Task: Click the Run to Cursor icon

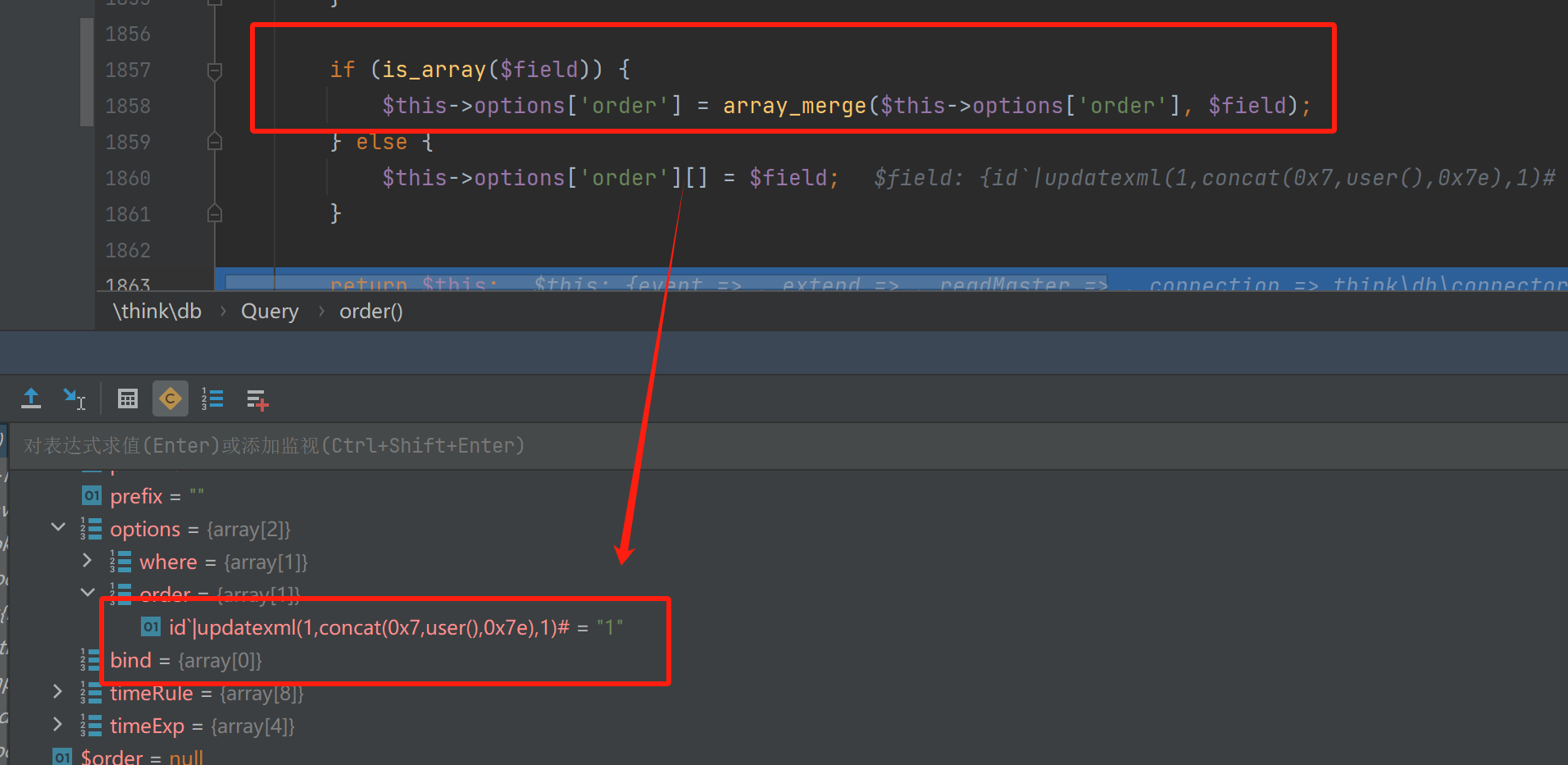Action: point(75,399)
